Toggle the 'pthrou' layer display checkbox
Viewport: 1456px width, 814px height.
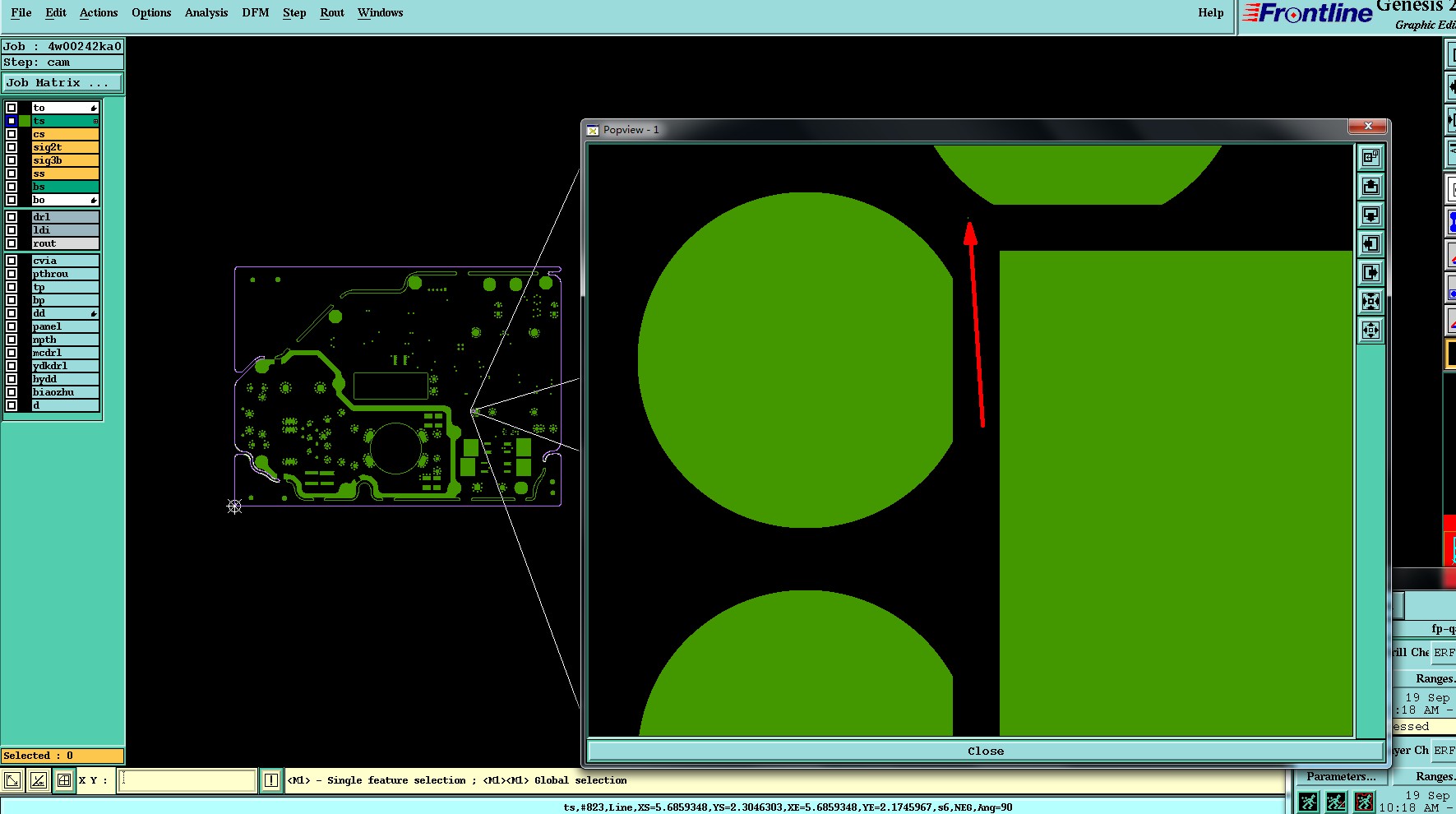pos(12,274)
